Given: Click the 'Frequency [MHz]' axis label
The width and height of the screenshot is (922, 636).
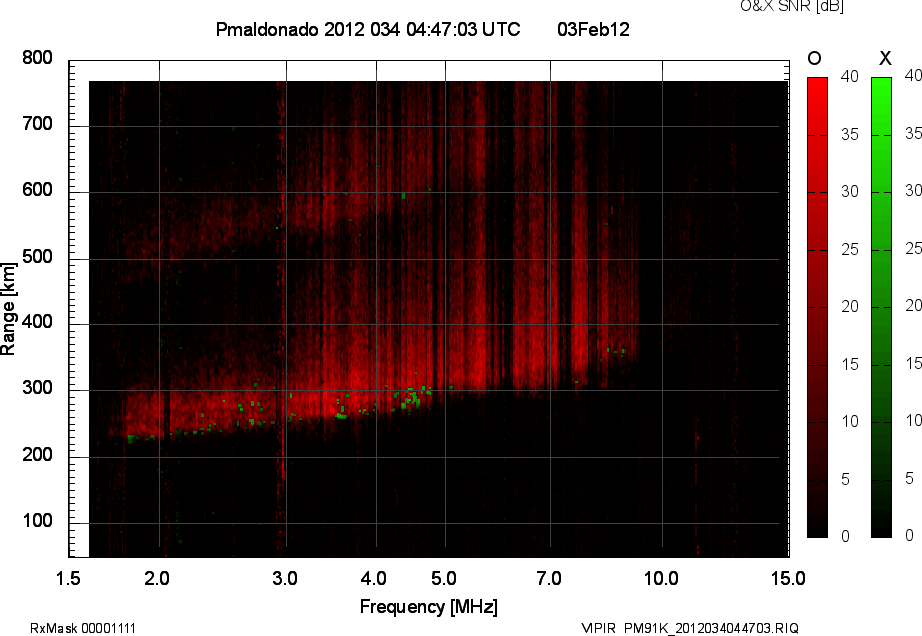Looking at the screenshot, I should tap(429, 607).
